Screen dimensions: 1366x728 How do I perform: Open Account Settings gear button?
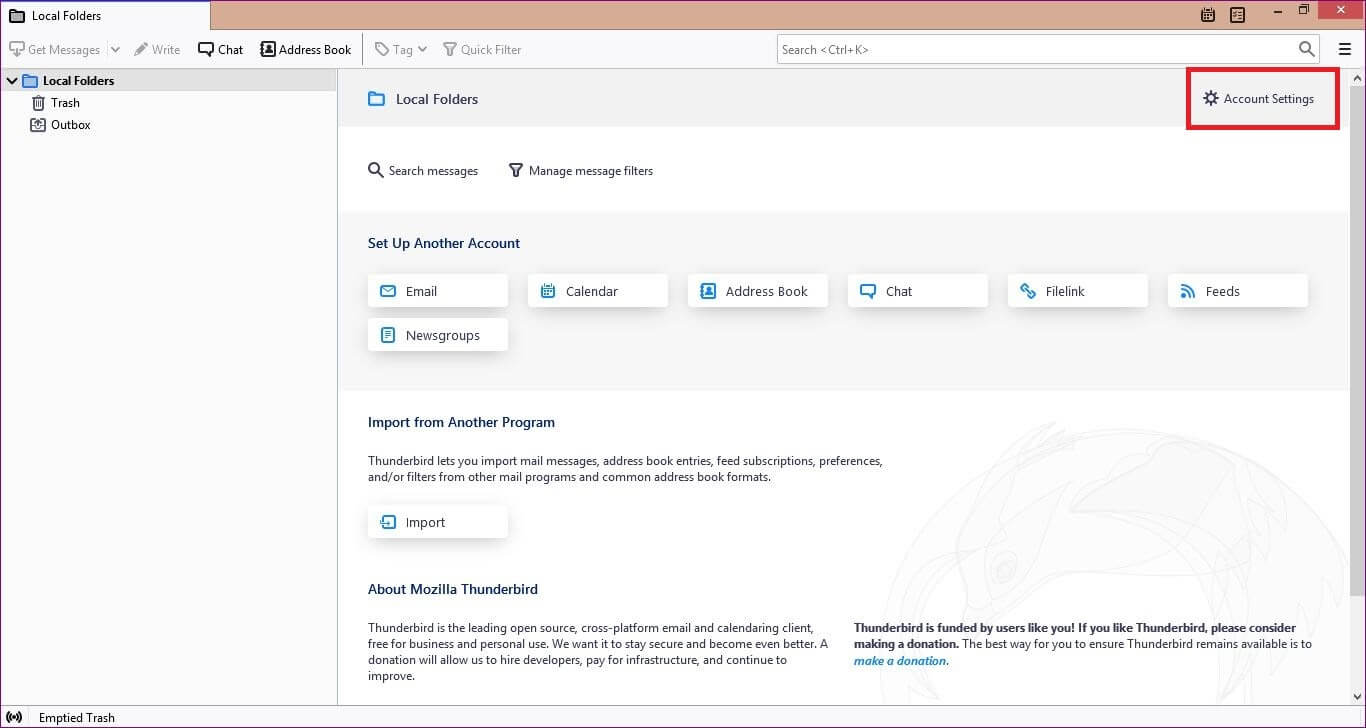click(1258, 99)
